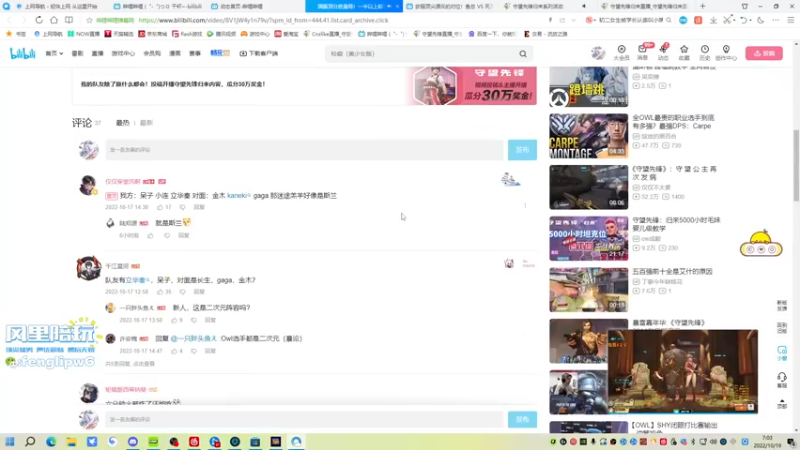Click the bottom sticky 发布 button
The width and height of the screenshot is (800, 450).
(x=522, y=419)
